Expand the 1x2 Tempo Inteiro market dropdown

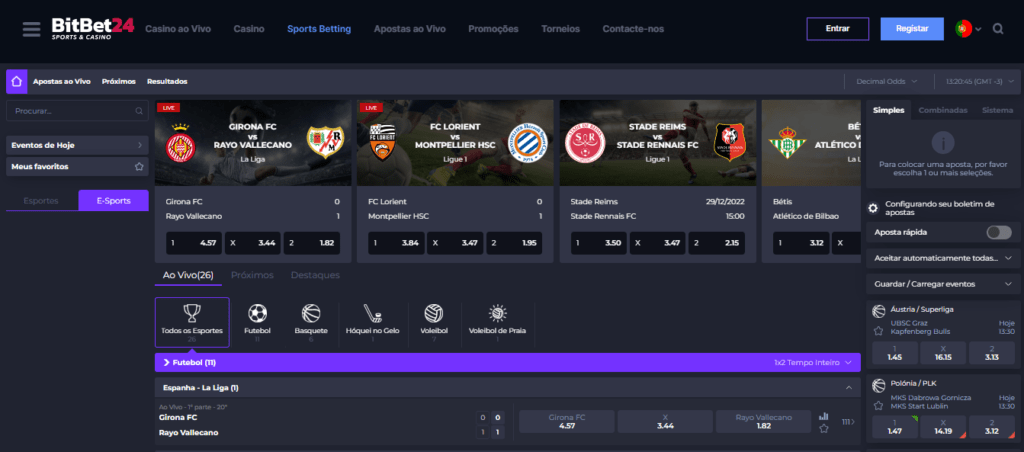816,362
